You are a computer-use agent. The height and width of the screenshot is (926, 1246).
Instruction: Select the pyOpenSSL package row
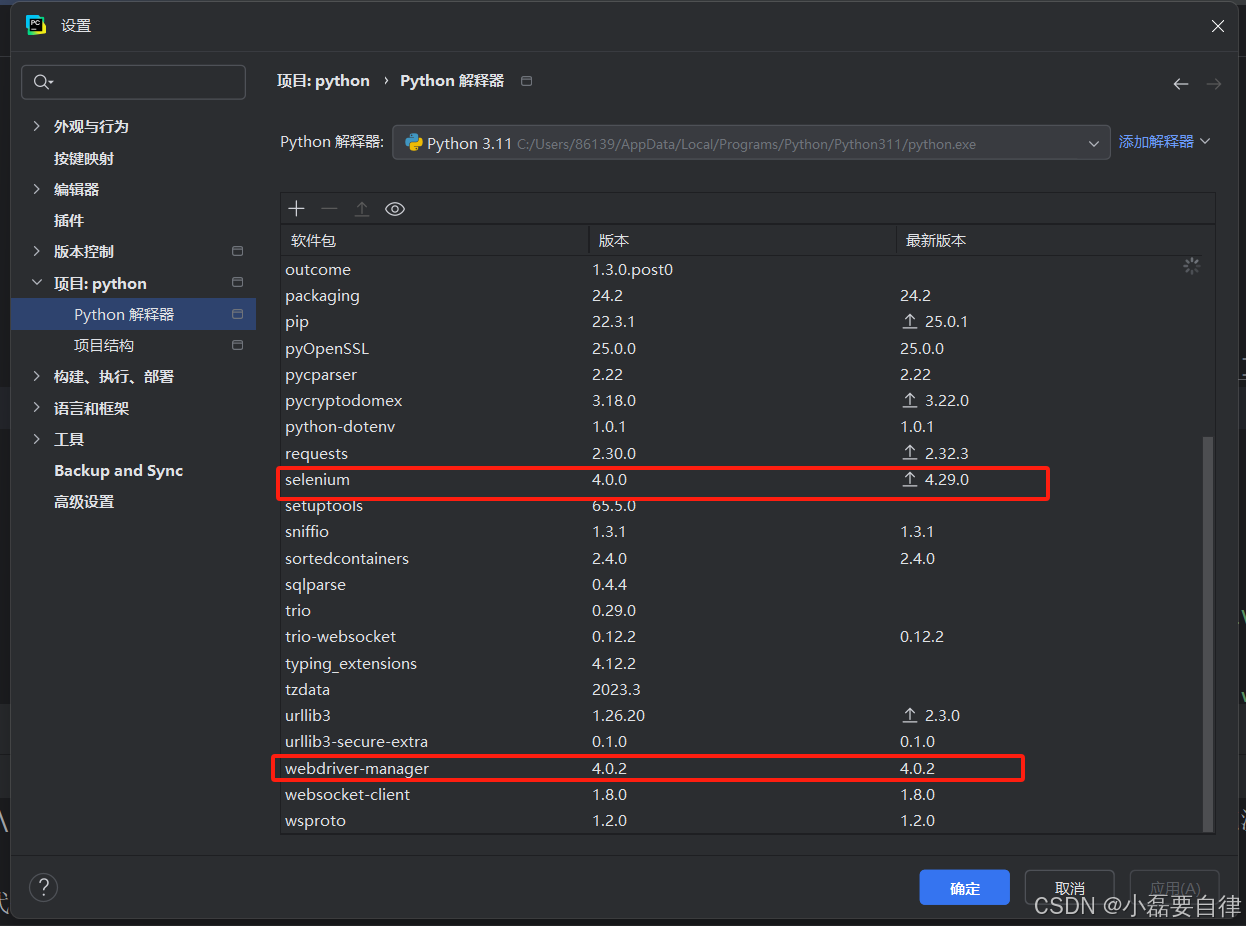click(x=741, y=348)
